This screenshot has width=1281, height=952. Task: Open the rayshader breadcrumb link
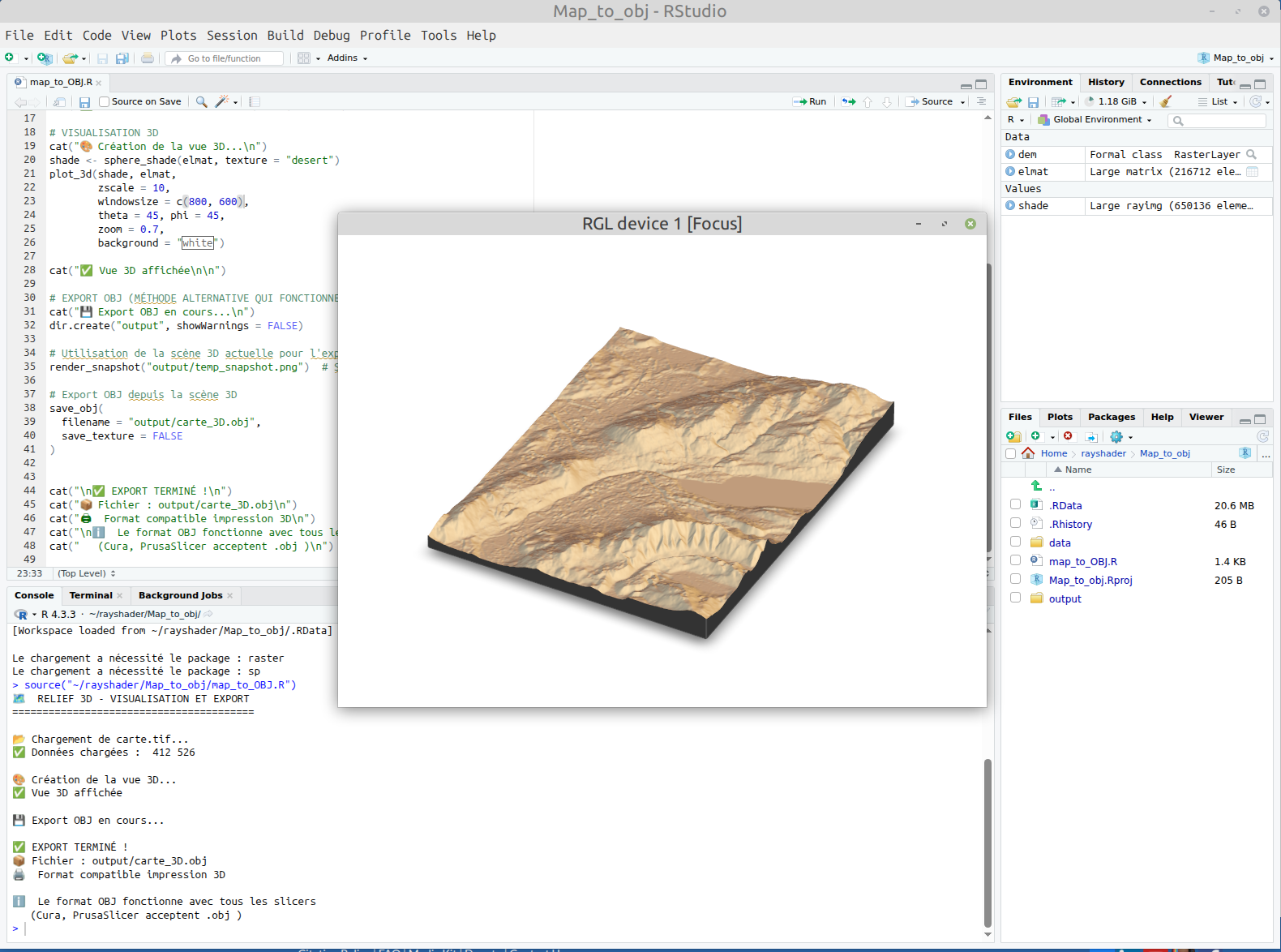point(1103,453)
